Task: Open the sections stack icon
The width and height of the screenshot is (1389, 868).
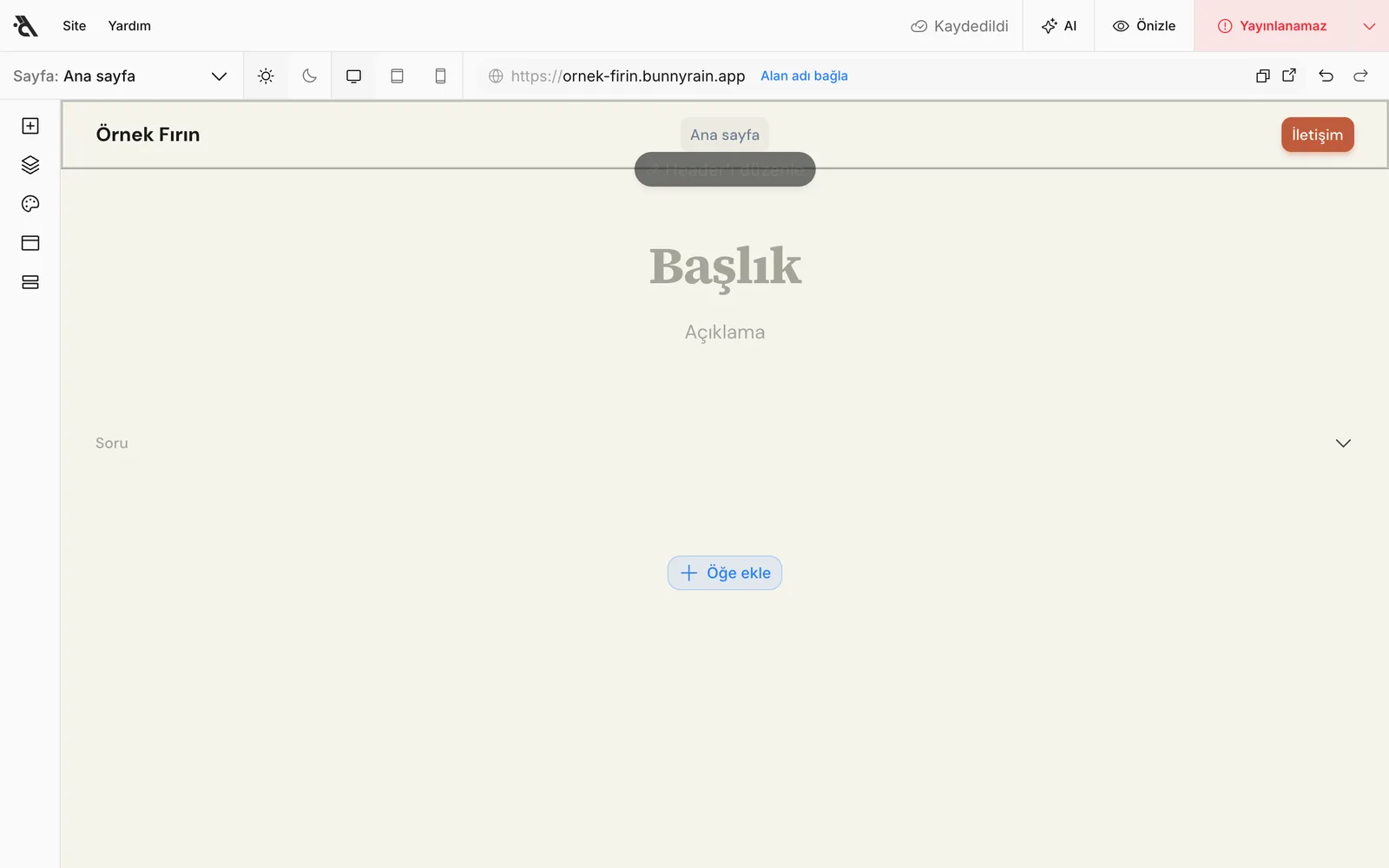Action: [30, 282]
